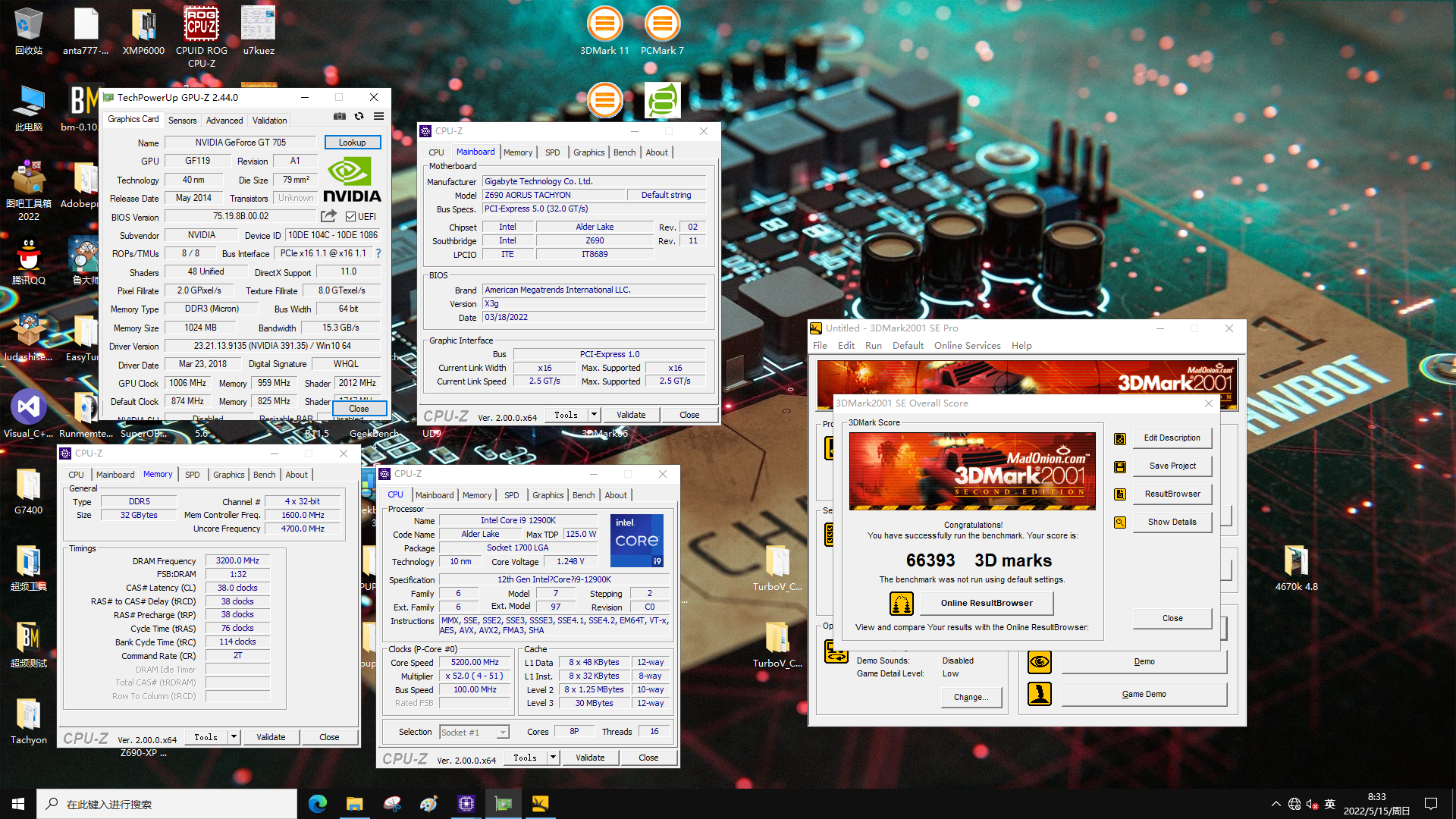This screenshot has width=1456, height=819.
Task: Click the icon beside Edit Description
Action: pos(1120,438)
